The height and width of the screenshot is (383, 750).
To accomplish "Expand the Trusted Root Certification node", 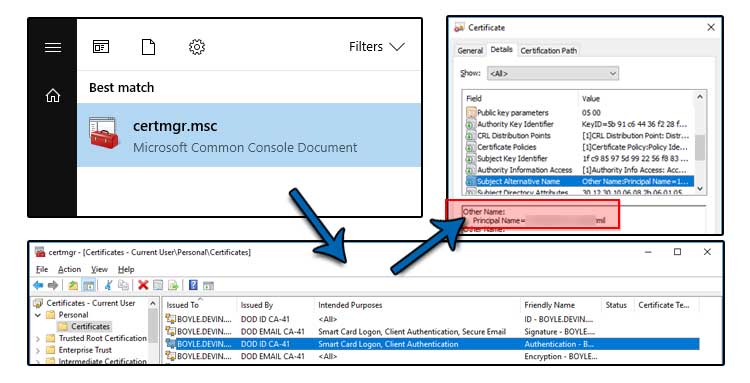I will tap(38, 339).
